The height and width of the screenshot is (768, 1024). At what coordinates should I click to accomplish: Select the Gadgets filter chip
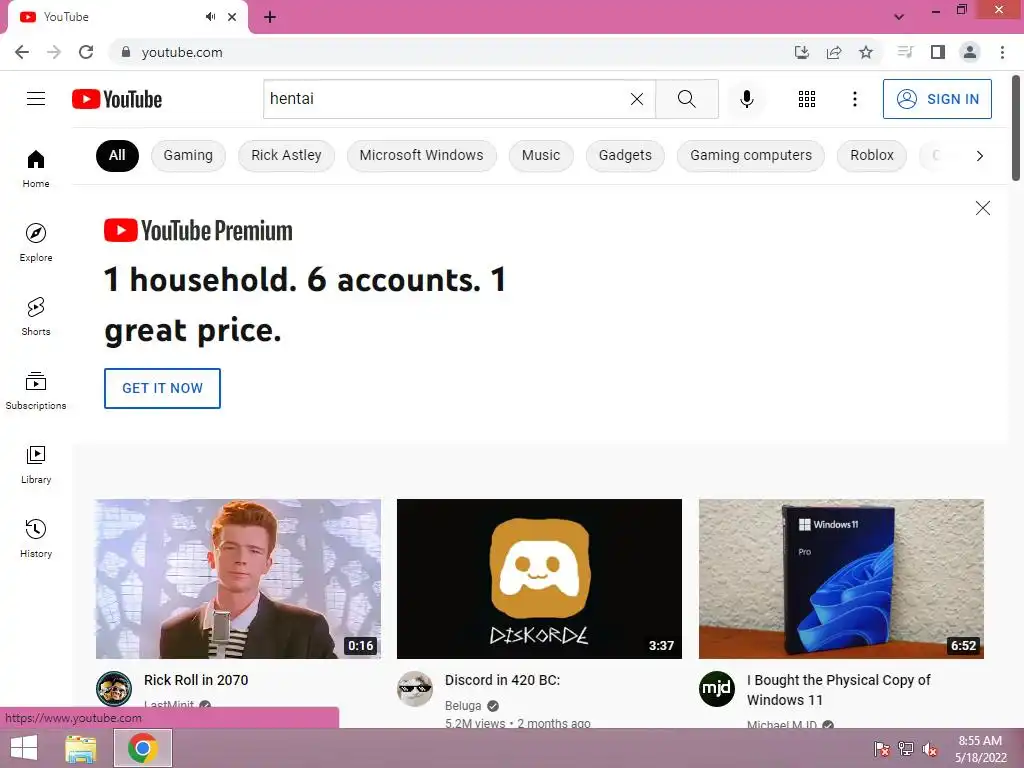[x=625, y=155]
